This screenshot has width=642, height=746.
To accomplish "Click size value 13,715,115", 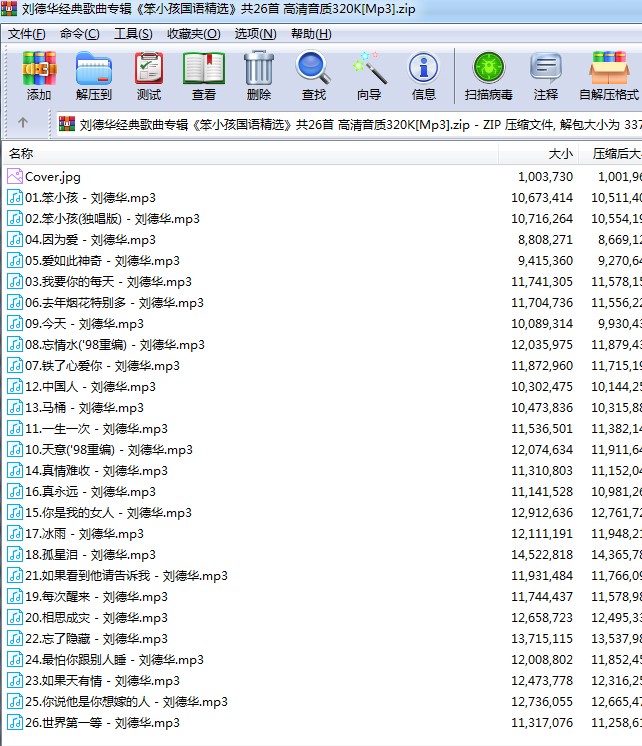I will [542, 638].
